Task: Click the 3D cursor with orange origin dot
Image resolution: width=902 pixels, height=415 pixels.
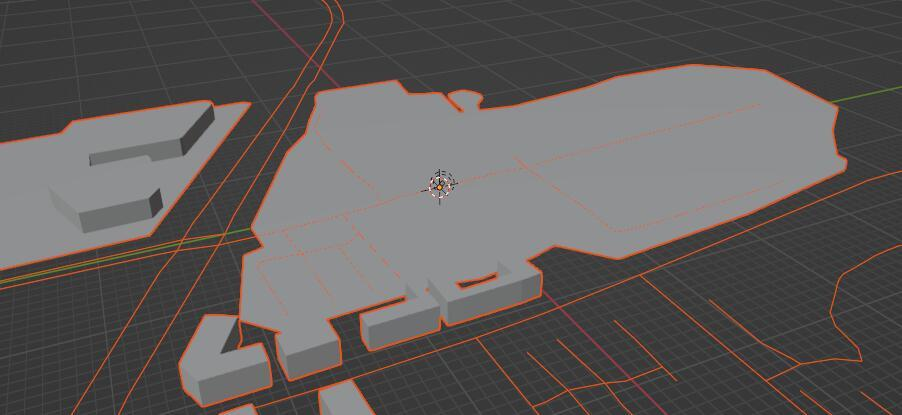Action: [440, 186]
